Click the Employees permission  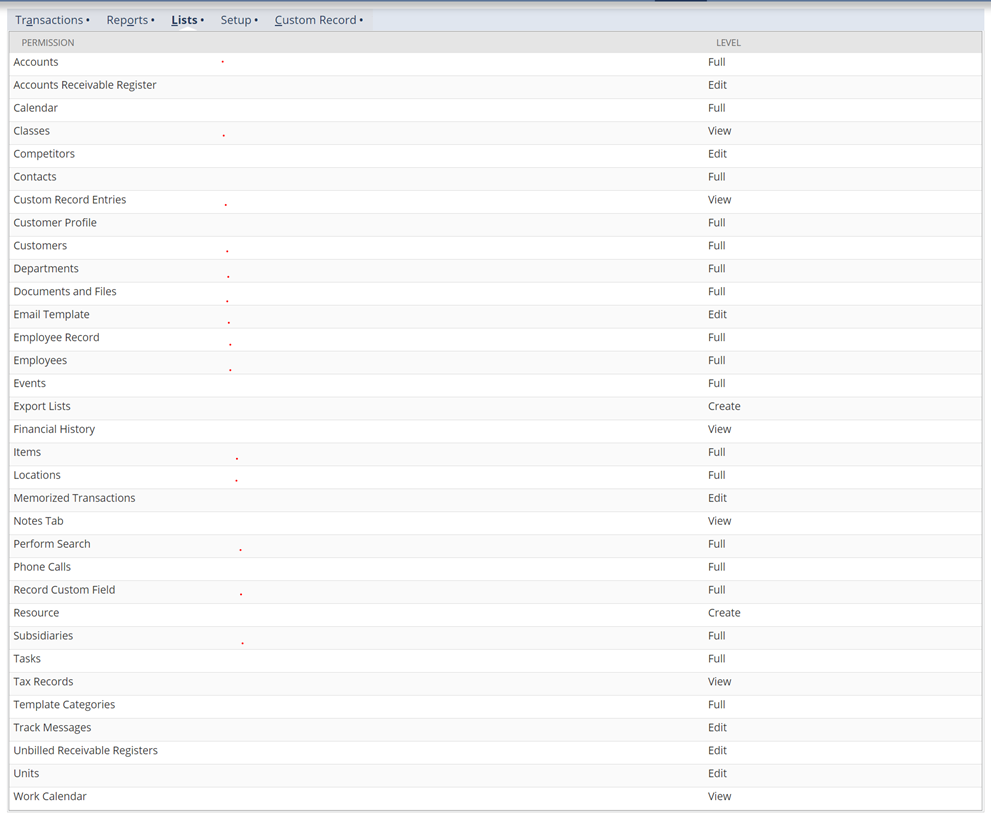point(40,360)
